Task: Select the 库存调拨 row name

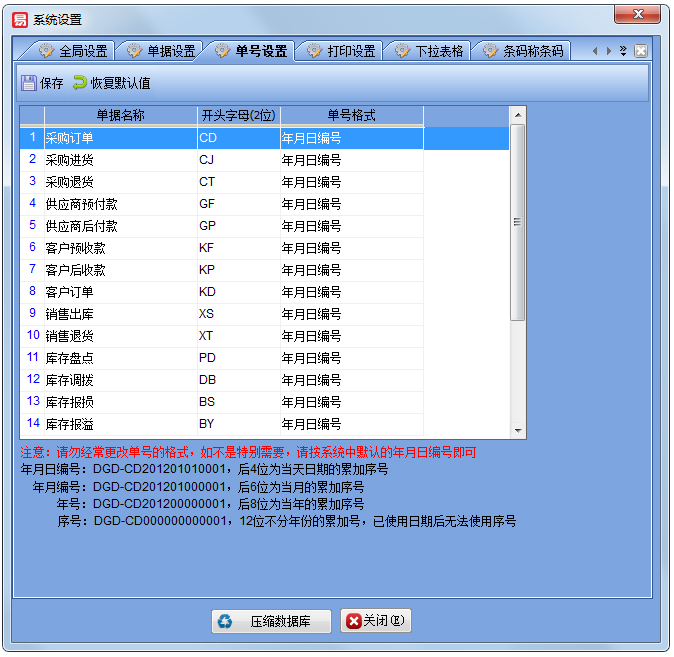Action: [x=70, y=380]
